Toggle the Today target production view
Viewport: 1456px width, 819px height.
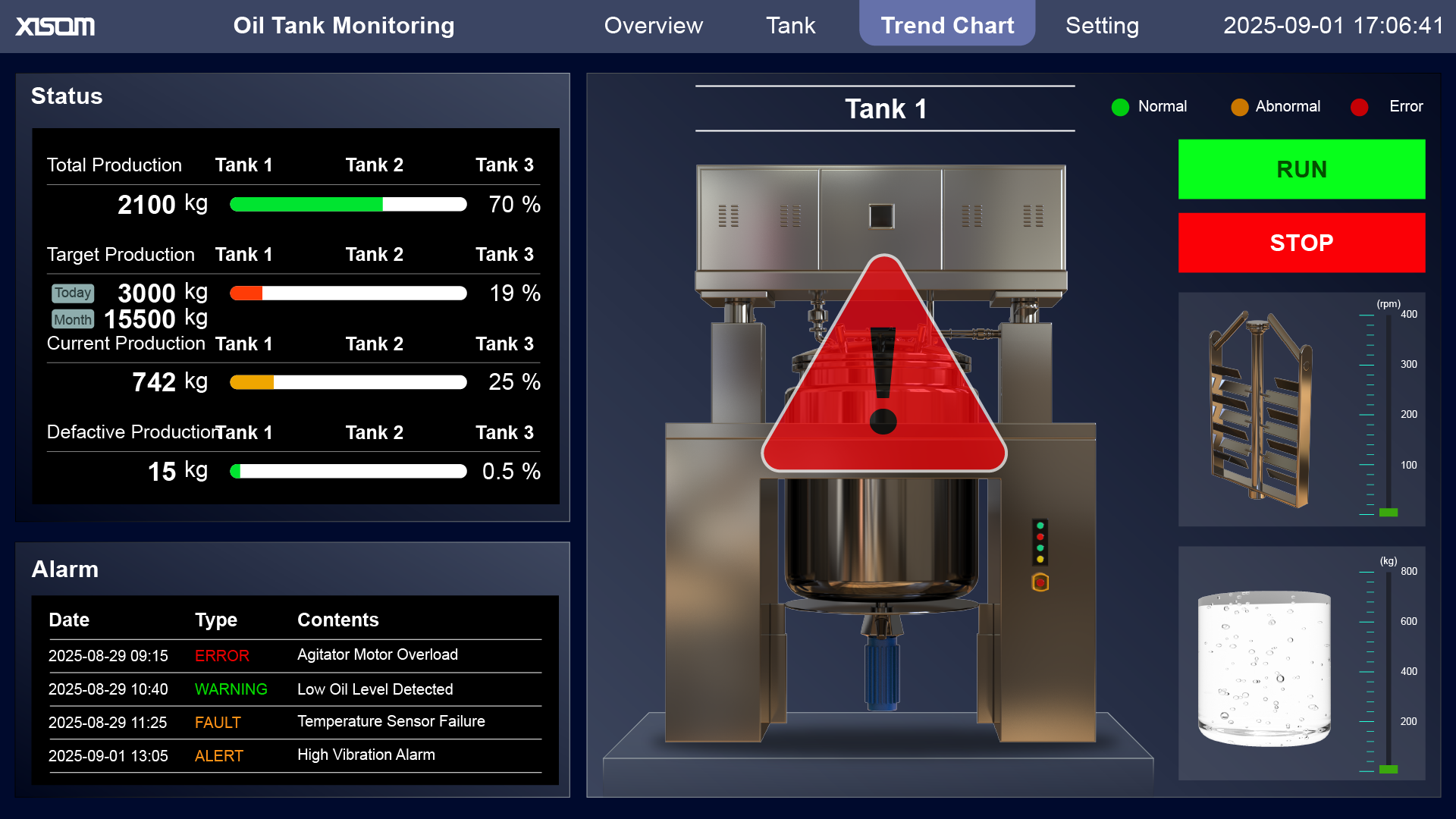tap(72, 293)
